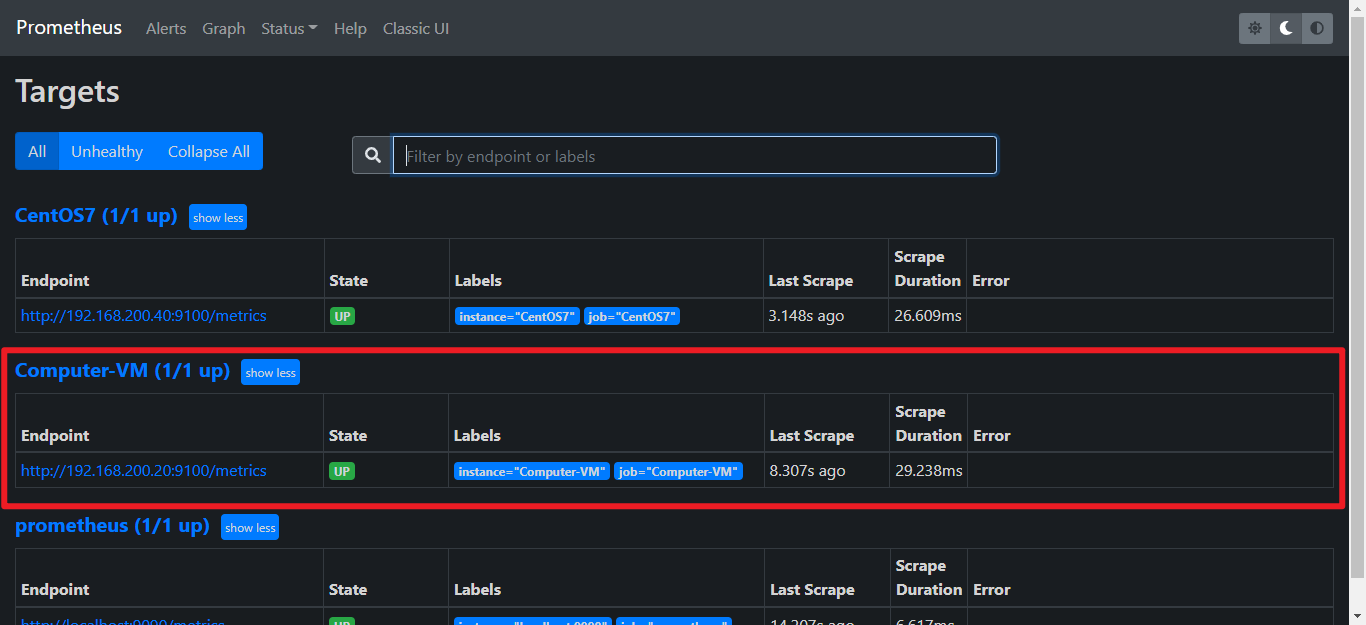This screenshot has height=625, width=1366.
Task: Click the Targets page heading
Action: (67, 92)
